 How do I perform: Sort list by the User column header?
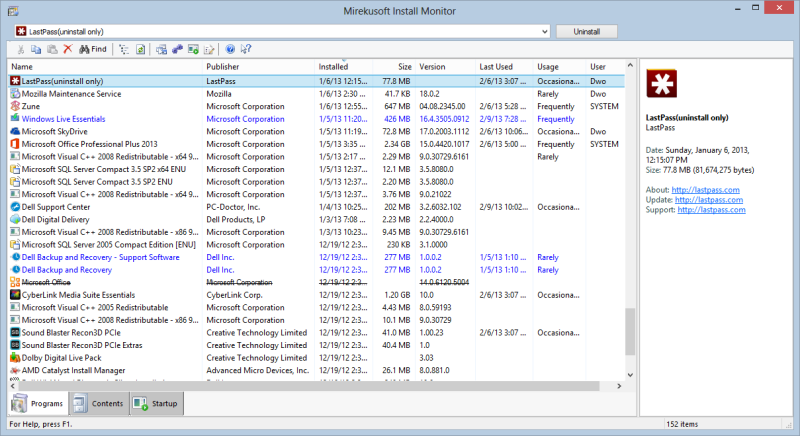point(605,67)
